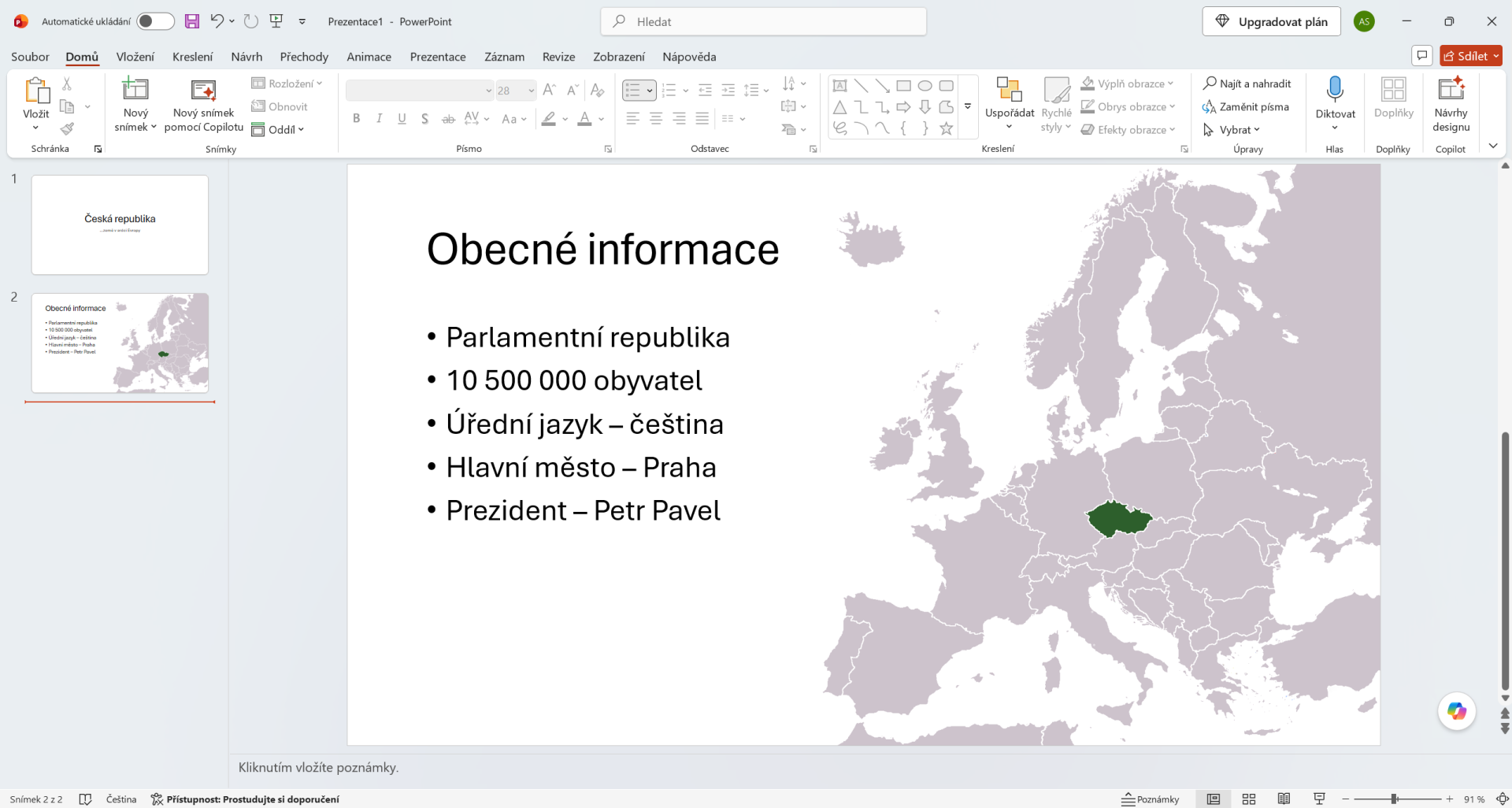Switch to Vložení tab
Viewport: 1512px width, 808px height.
click(x=135, y=57)
